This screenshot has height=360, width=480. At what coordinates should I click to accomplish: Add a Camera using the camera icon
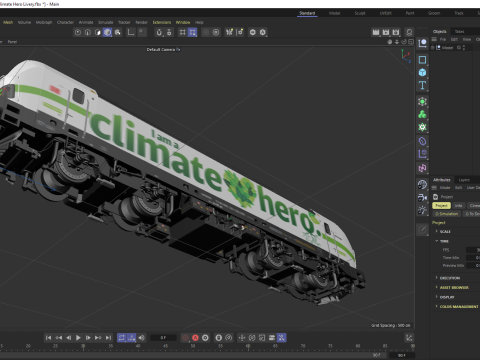[422, 197]
